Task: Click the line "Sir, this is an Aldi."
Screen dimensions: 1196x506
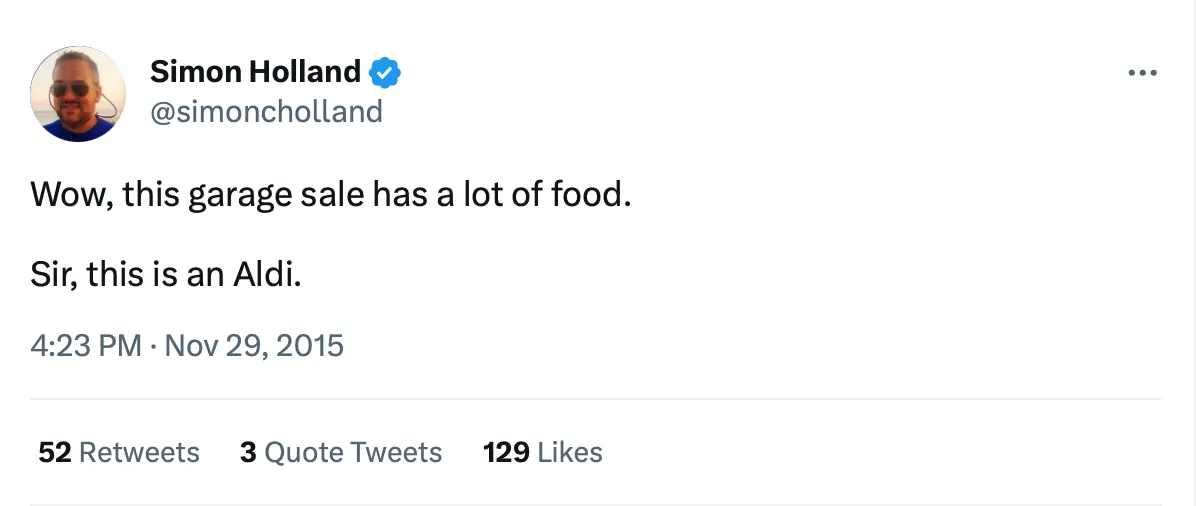Action: tap(166, 273)
